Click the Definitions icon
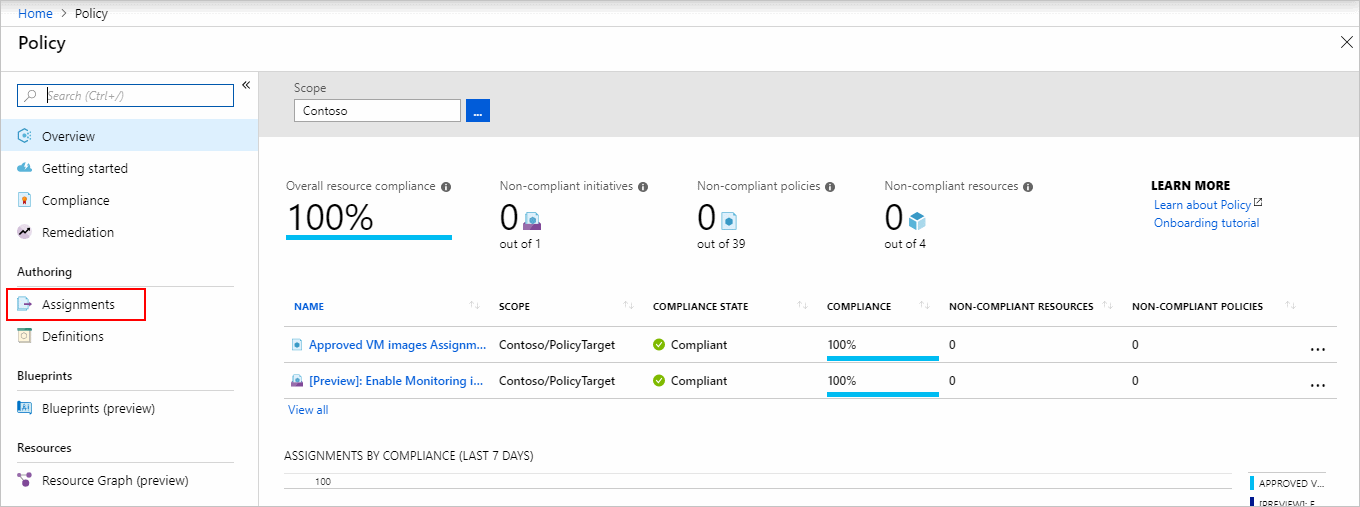Screen dimensions: 1360x507 click(25, 336)
